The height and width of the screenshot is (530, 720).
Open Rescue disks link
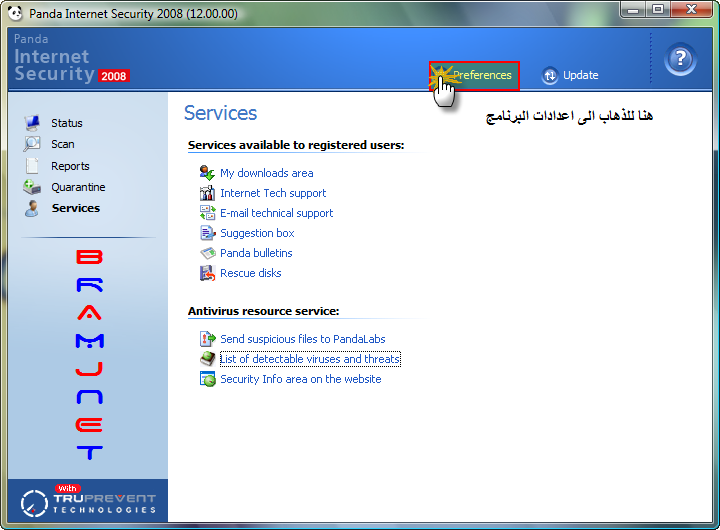pos(250,273)
